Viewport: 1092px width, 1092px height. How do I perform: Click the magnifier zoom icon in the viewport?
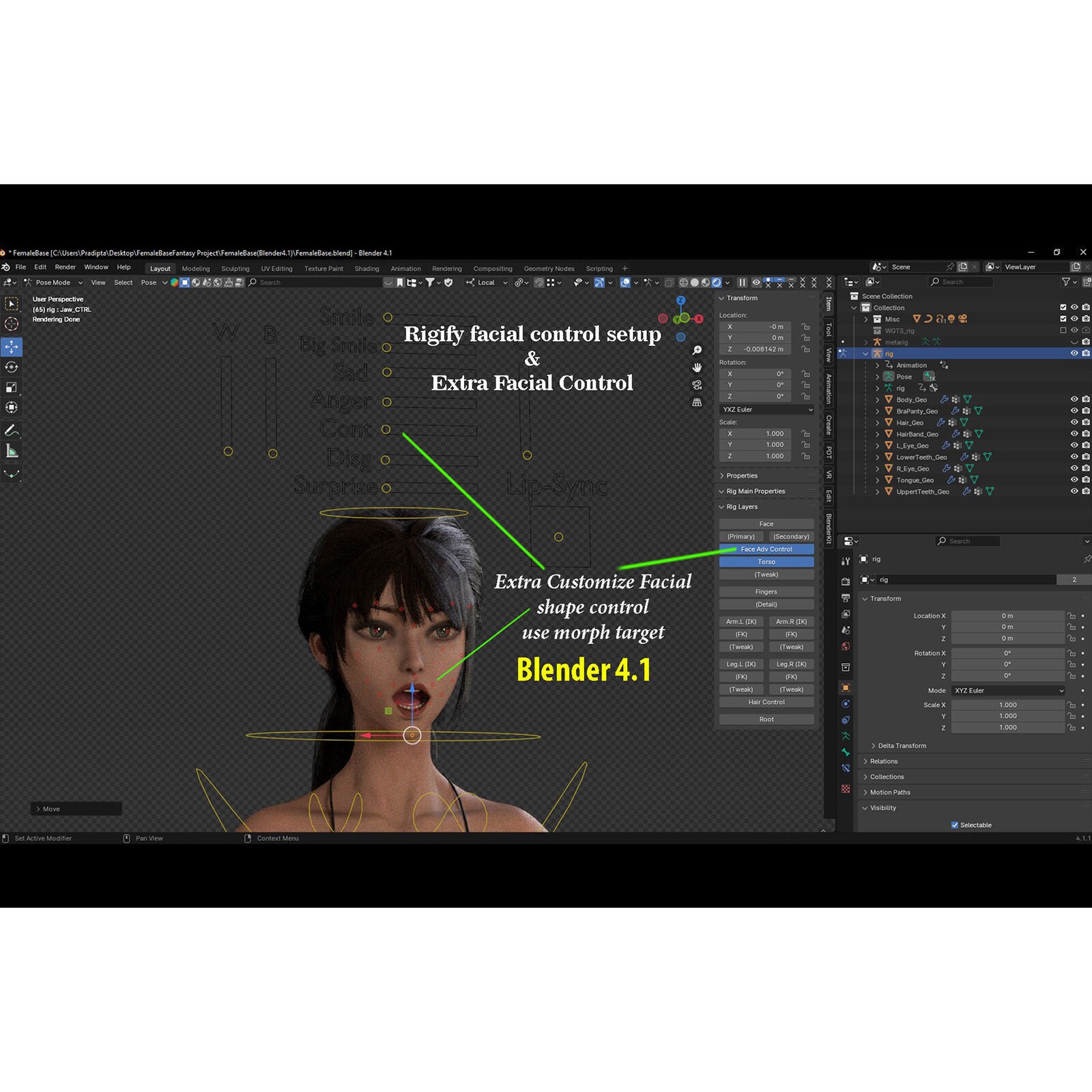697,349
